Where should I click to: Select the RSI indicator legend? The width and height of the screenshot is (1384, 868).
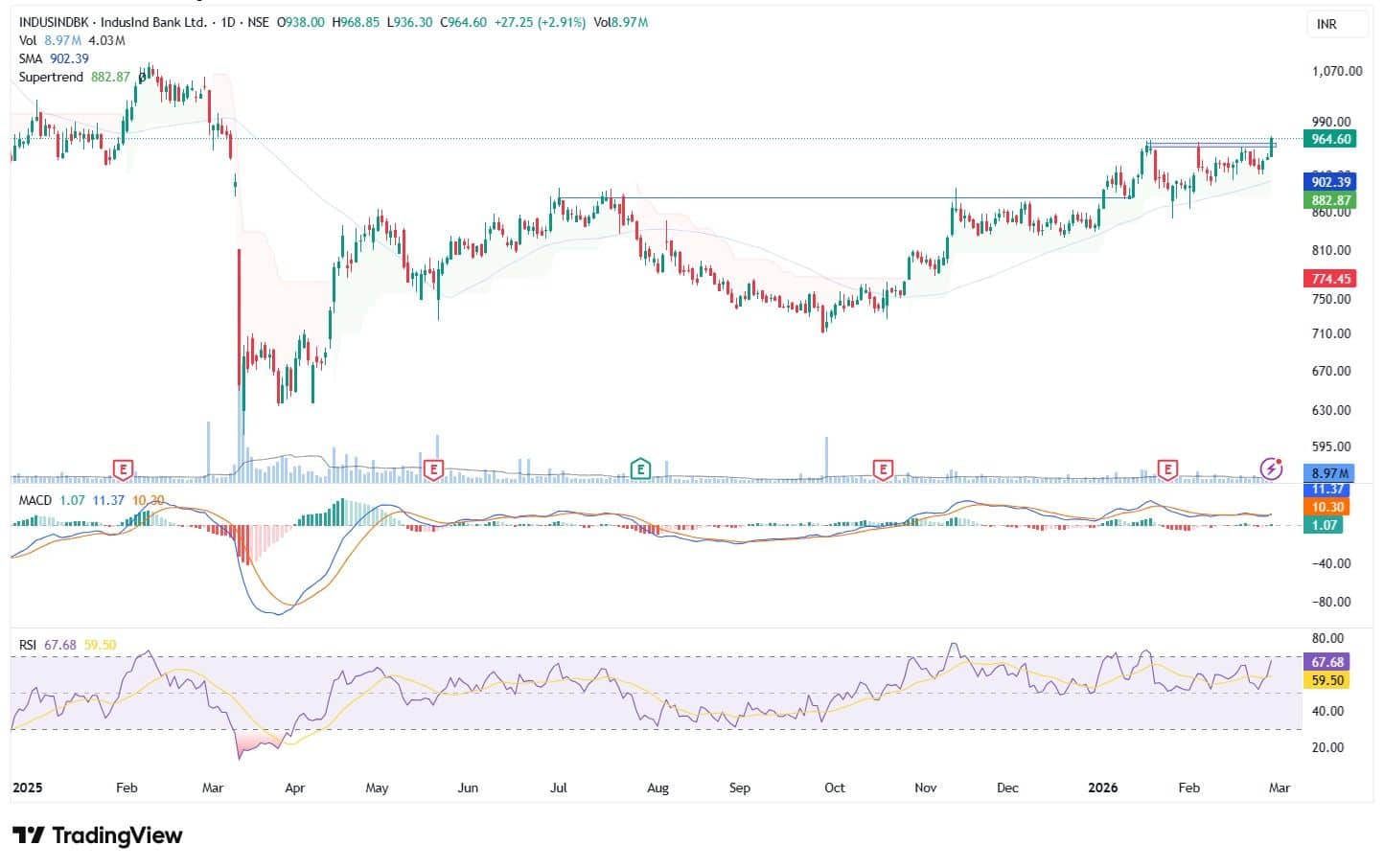tap(67, 645)
